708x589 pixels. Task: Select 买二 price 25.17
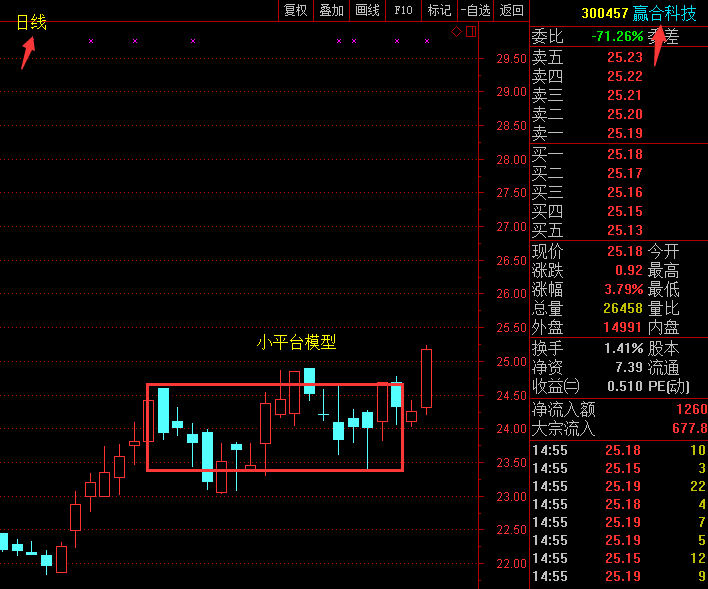tap(624, 173)
